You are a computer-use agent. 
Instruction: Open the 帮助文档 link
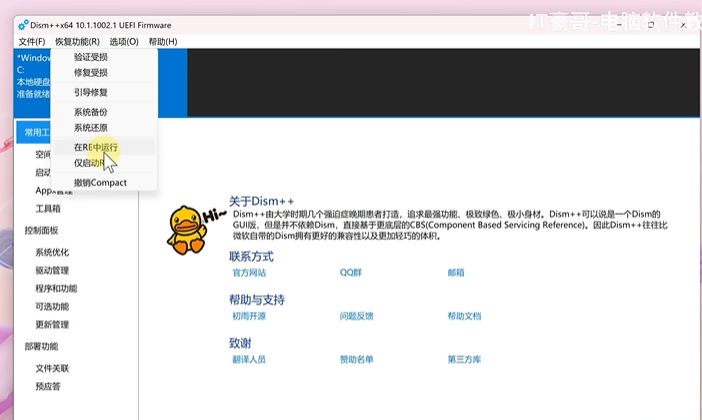464,316
